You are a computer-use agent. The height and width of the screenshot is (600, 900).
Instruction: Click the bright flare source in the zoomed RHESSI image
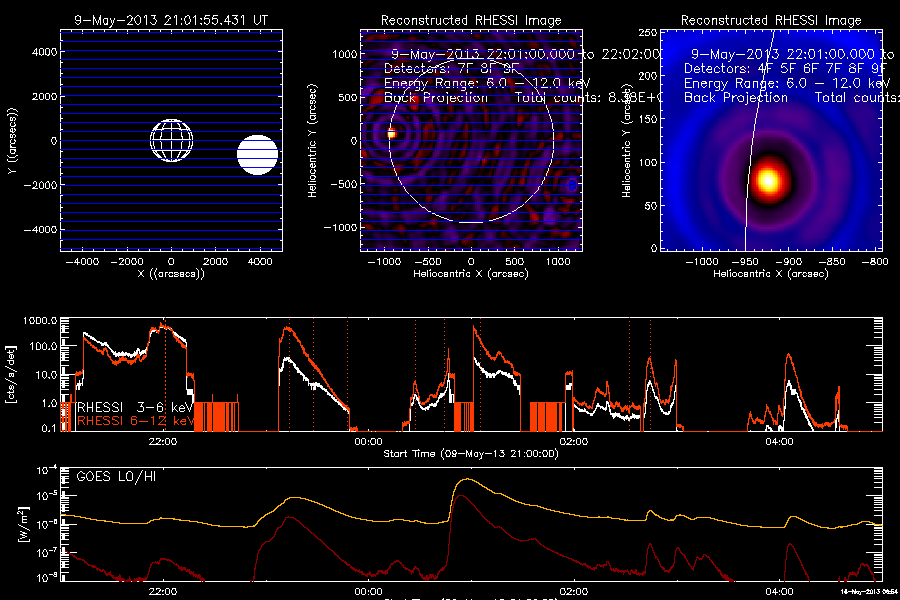pos(768,180)
